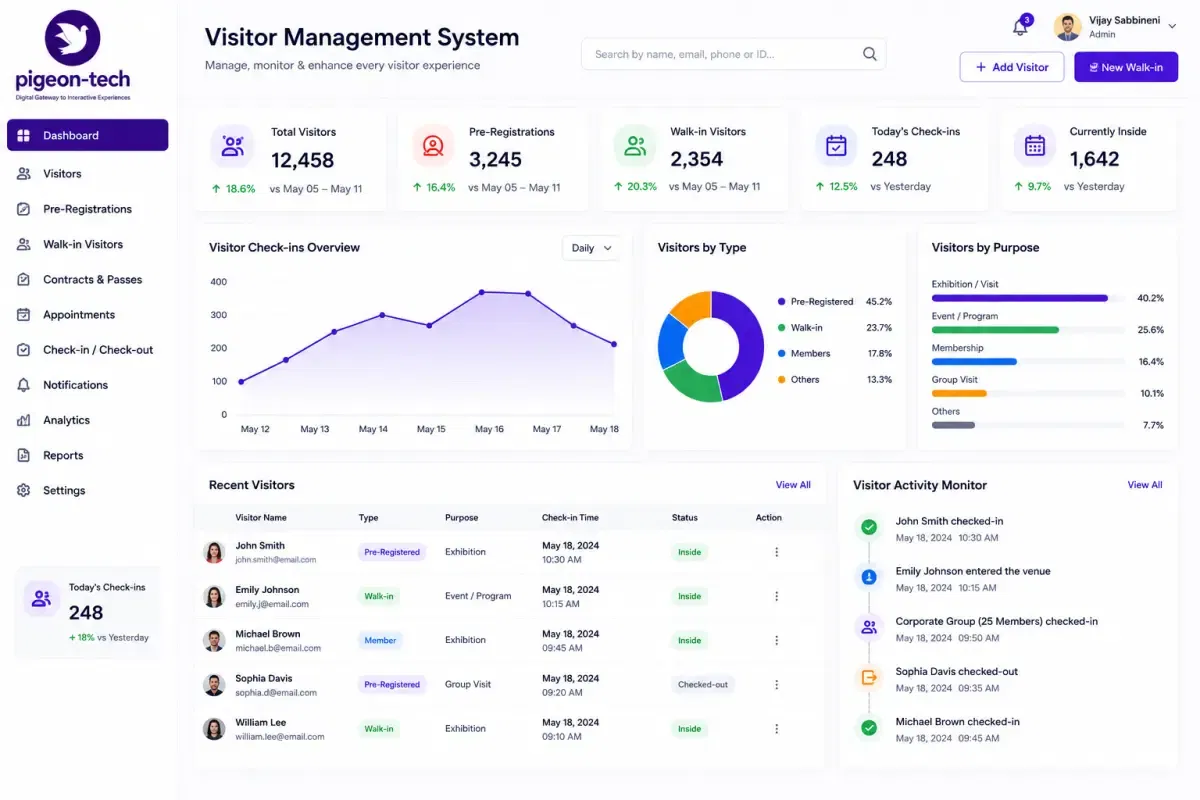Click the search magnifier icon
The width and height of the screenshot is (1200, 800).
pos(870,54)
